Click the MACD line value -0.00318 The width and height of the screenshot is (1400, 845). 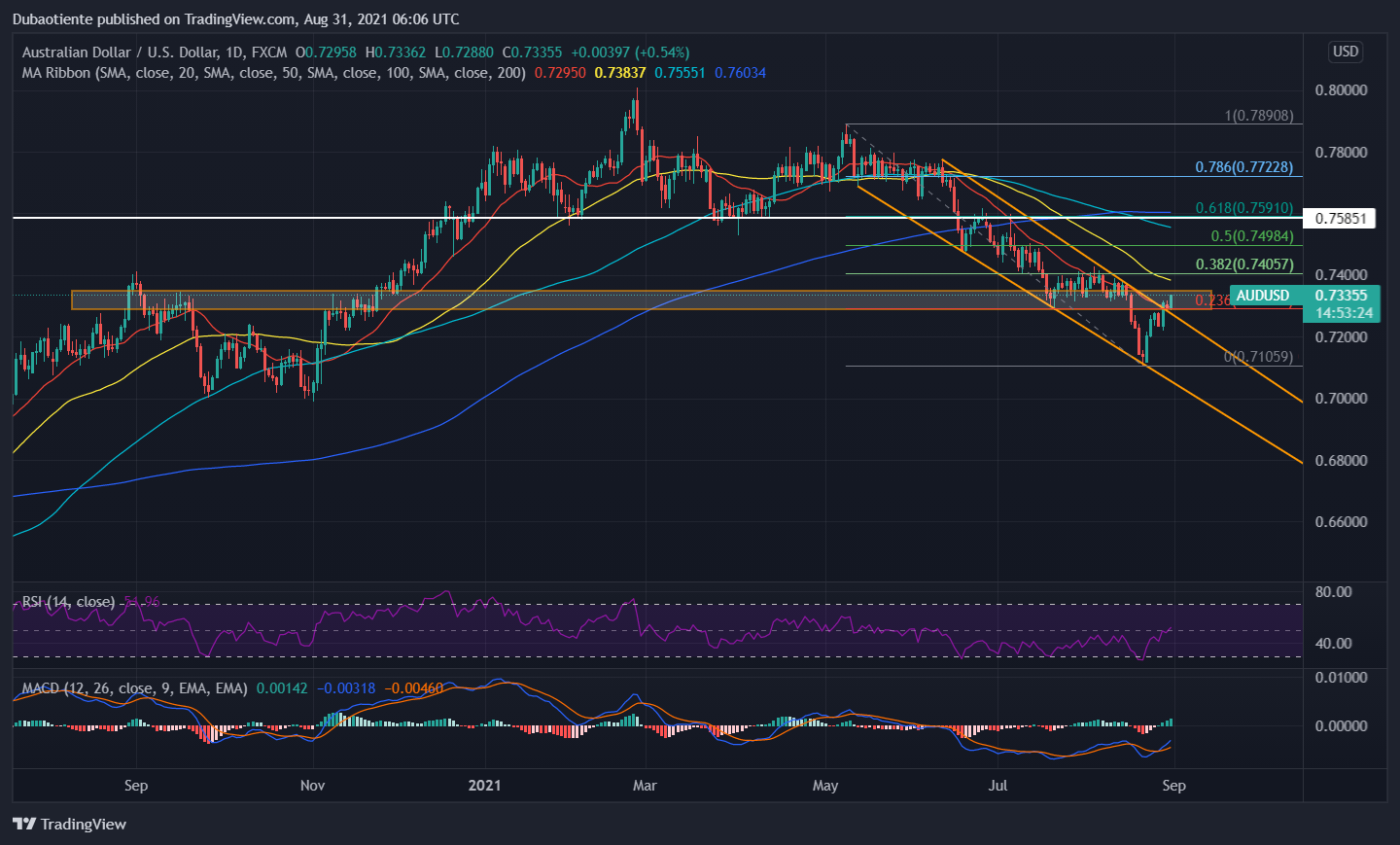[345, 688]
